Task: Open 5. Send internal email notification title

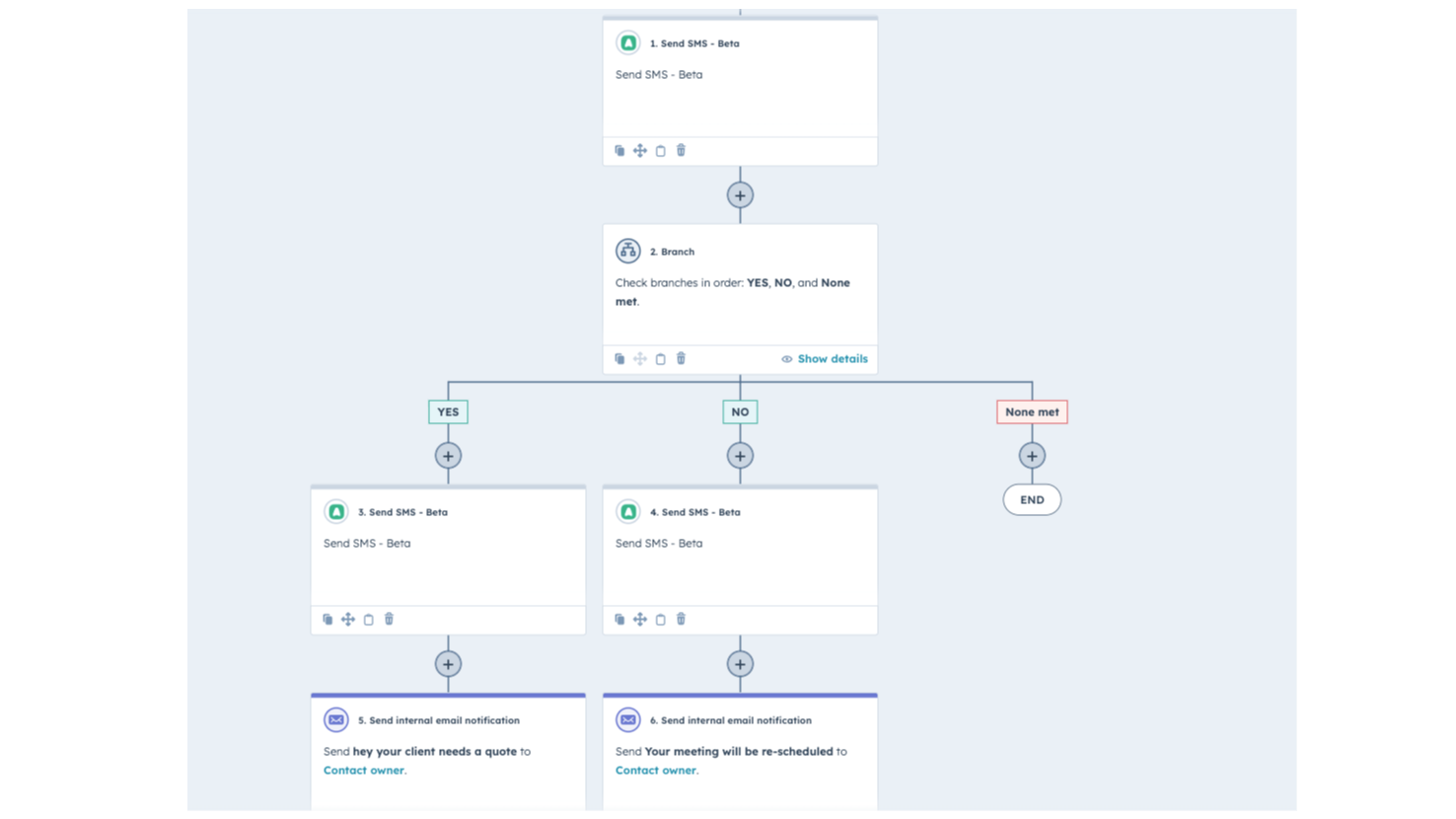Action: (x=439, y=720)
